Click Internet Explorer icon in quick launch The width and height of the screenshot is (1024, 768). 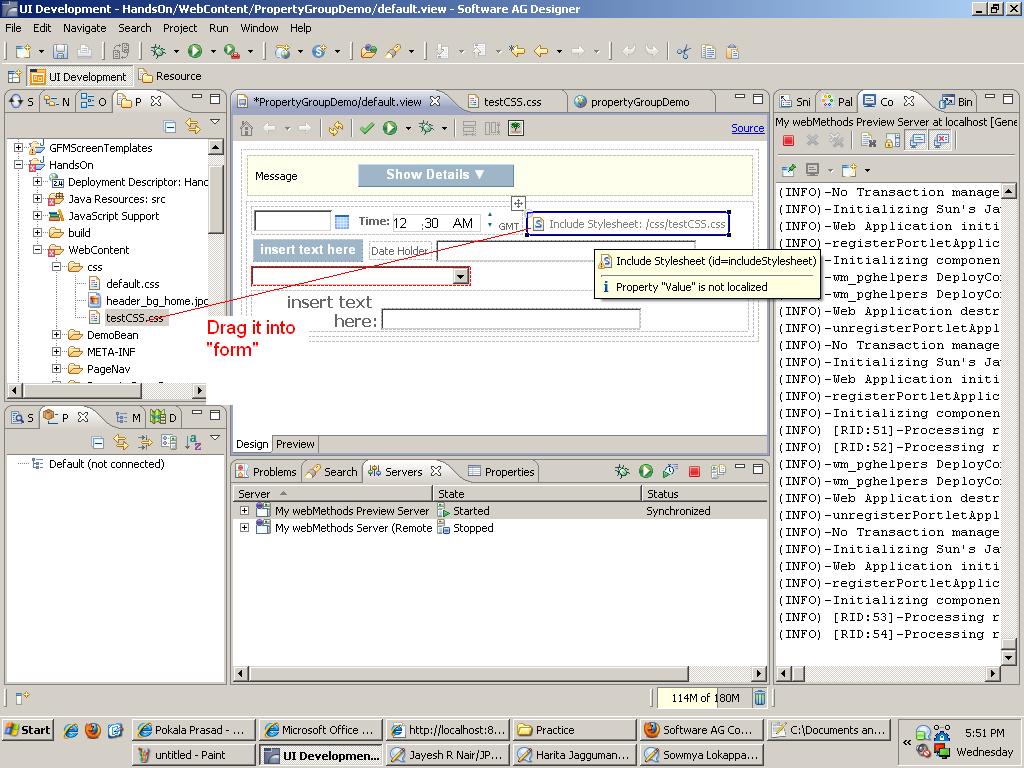pyautogui.click(x=71, y=730)
